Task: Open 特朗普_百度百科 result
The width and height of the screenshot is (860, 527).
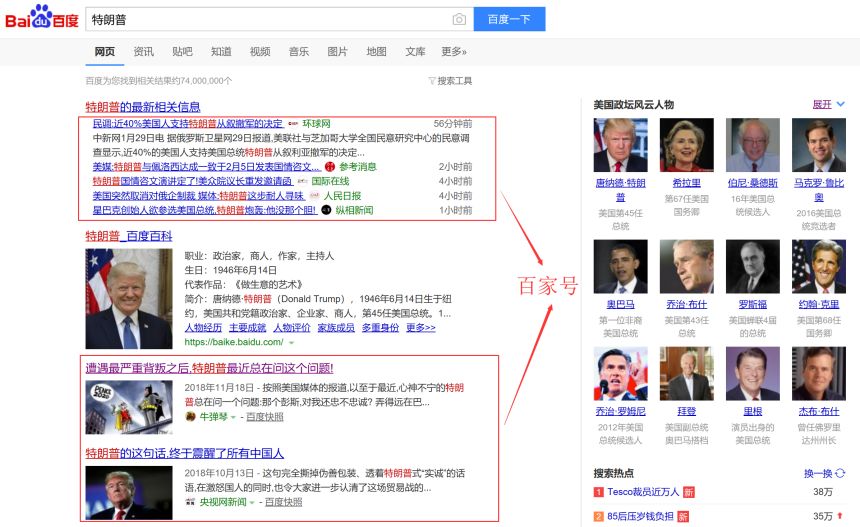Action: (x=128, y=236)
